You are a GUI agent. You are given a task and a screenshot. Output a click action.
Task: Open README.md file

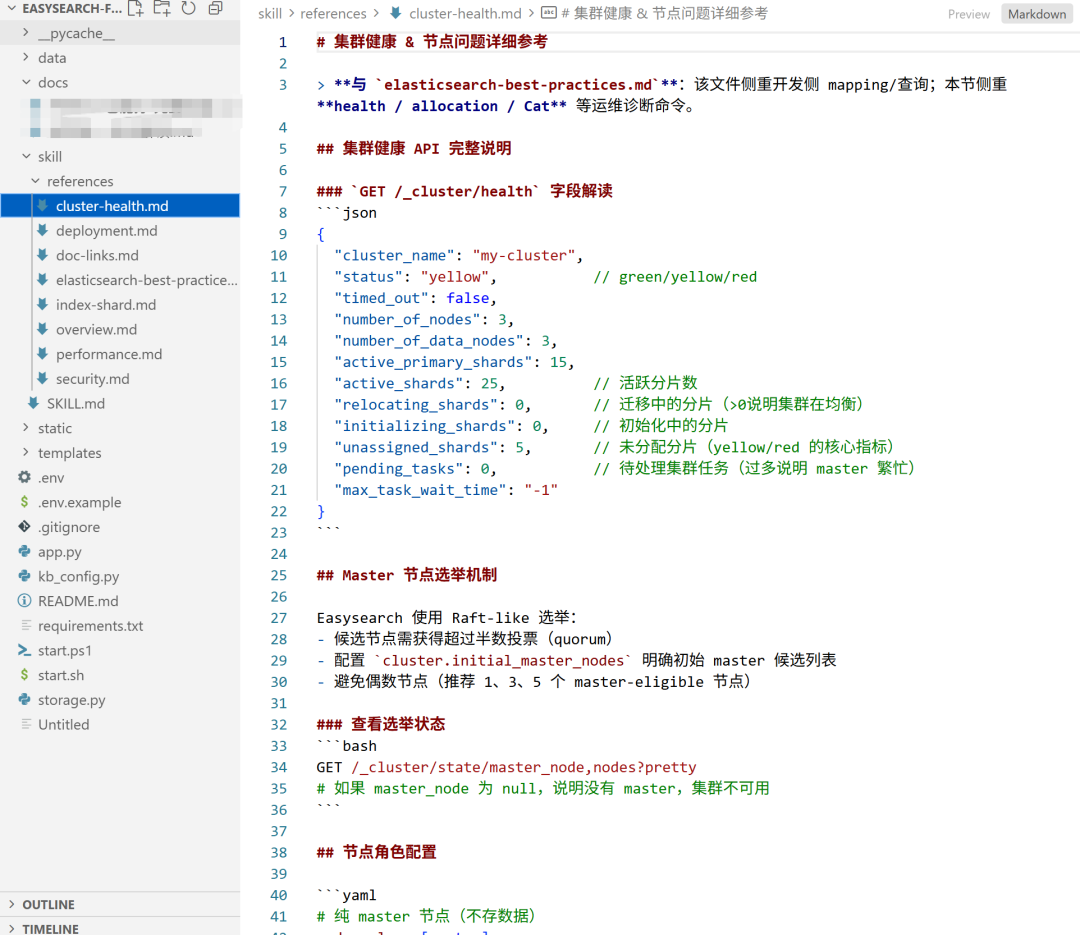point(78,601)
